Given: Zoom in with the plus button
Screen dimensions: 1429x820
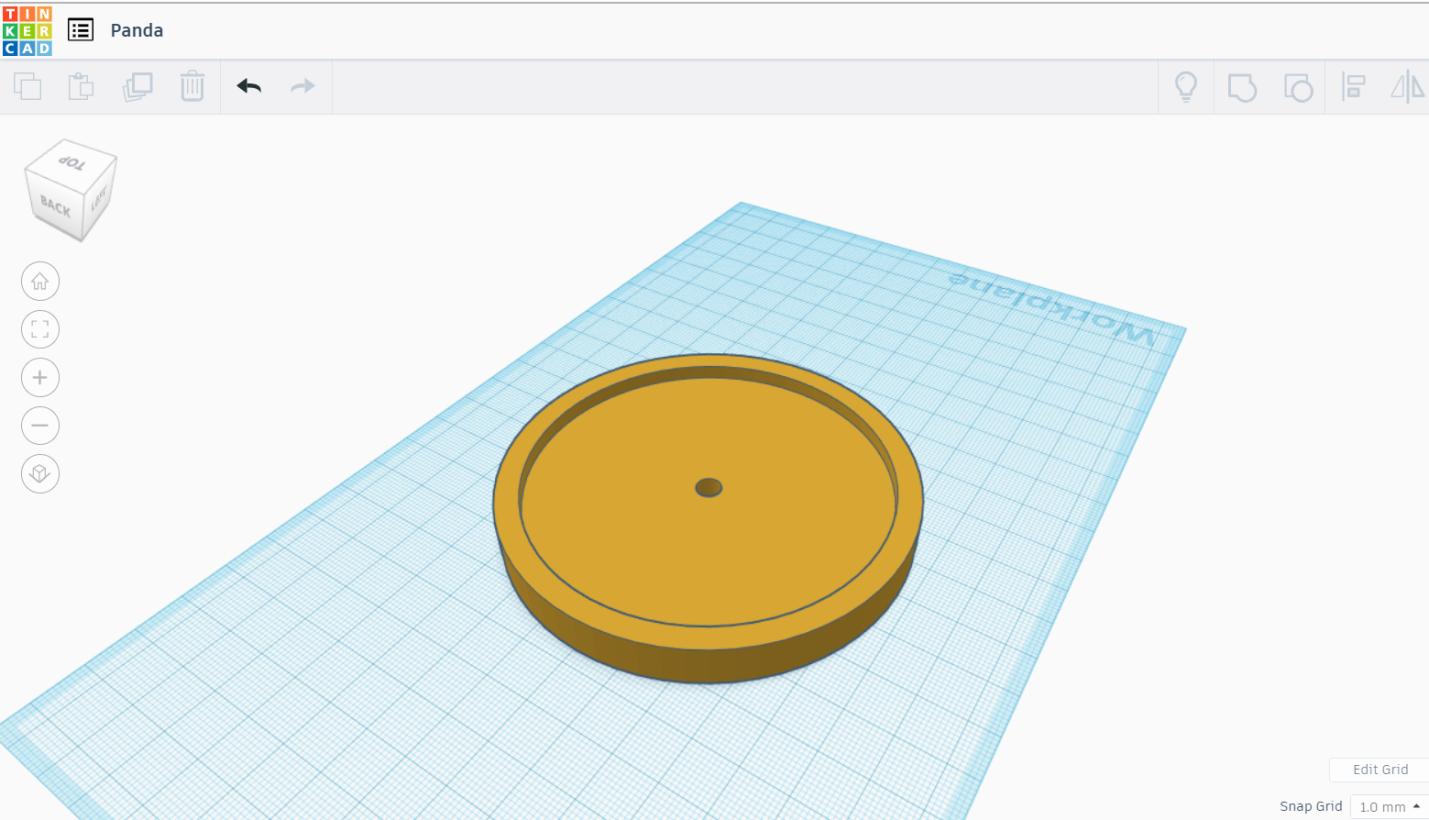Looking at the screenshot, I should tap(40, 377).
